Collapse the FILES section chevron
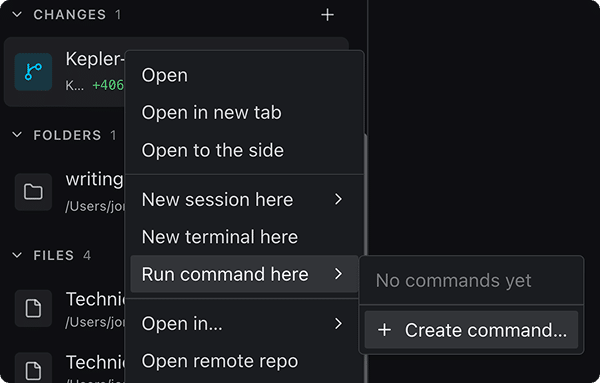 pos(17,255)
